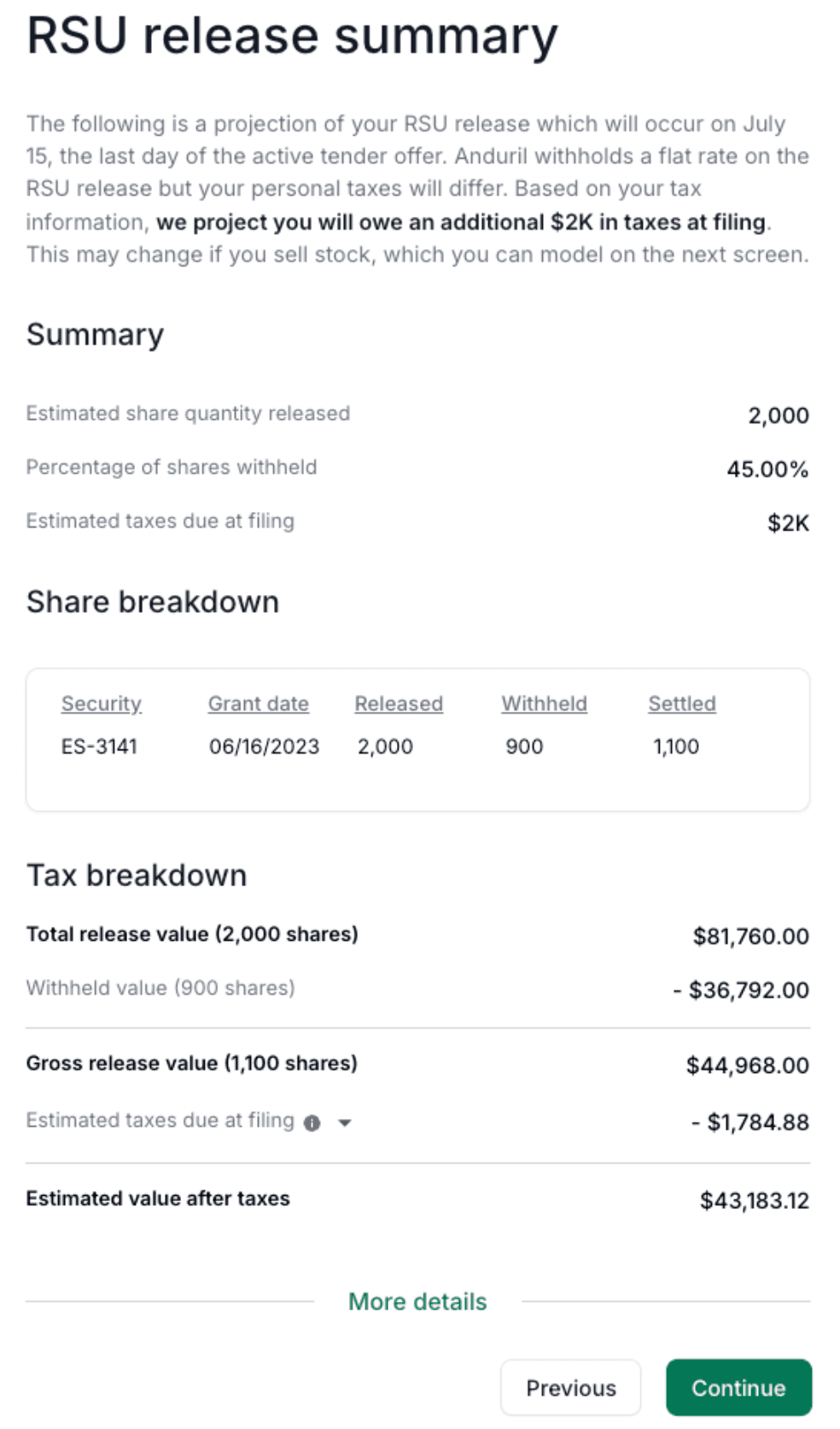
Task: Click the Continue button
Action: (x=738, y=1388)
